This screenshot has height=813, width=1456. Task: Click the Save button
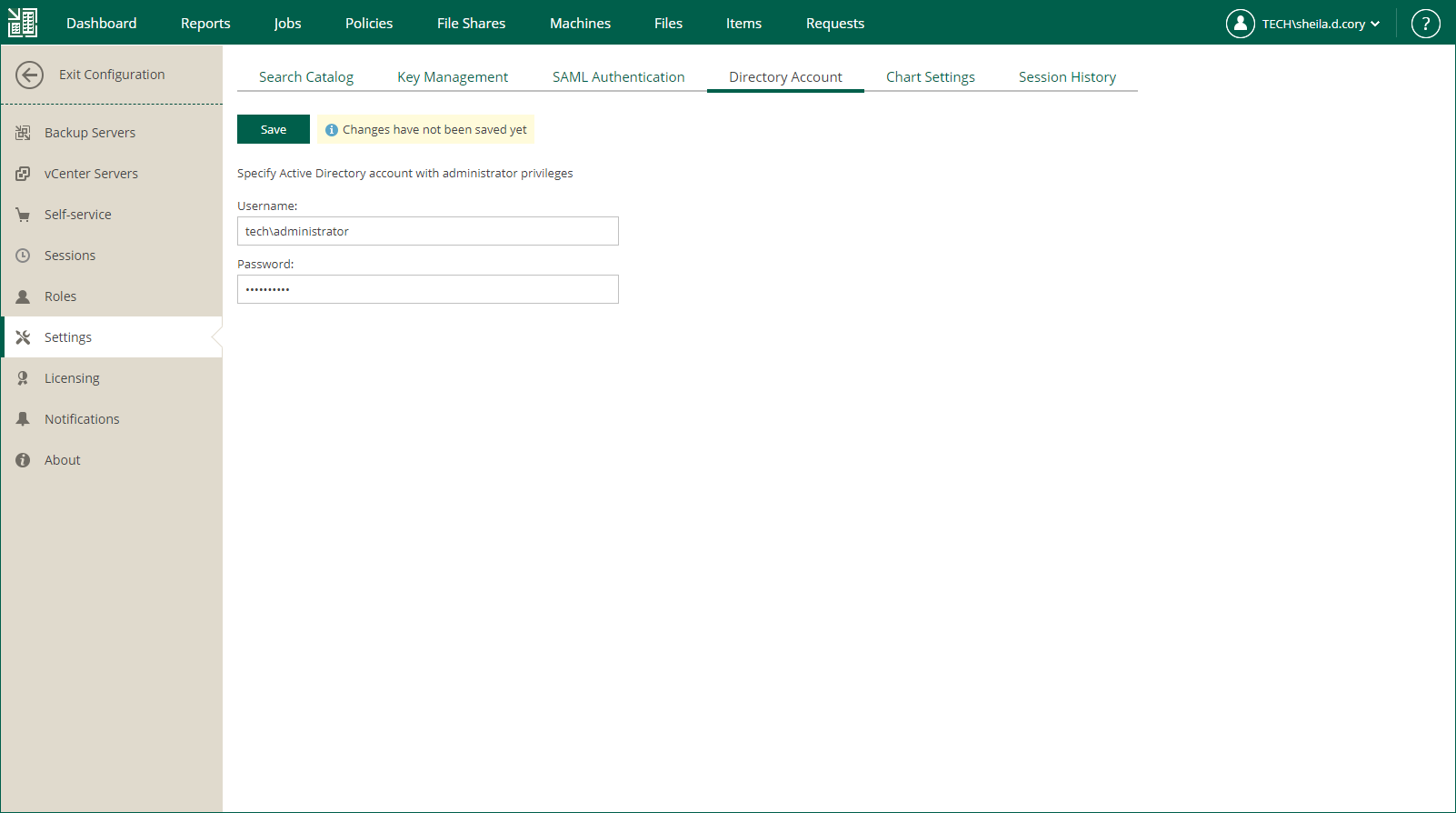(274, 129)
